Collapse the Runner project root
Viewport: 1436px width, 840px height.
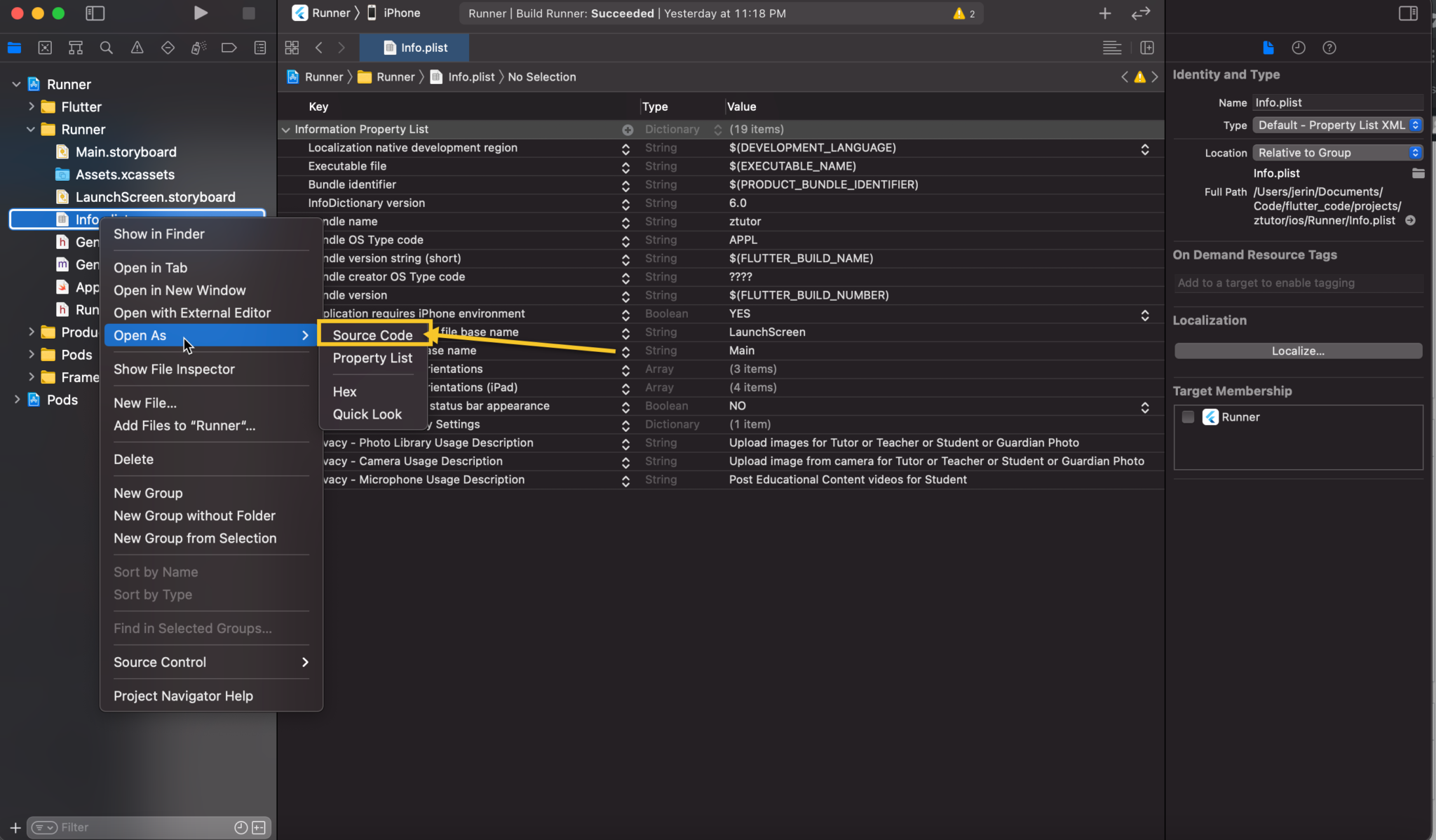point(16,84)
